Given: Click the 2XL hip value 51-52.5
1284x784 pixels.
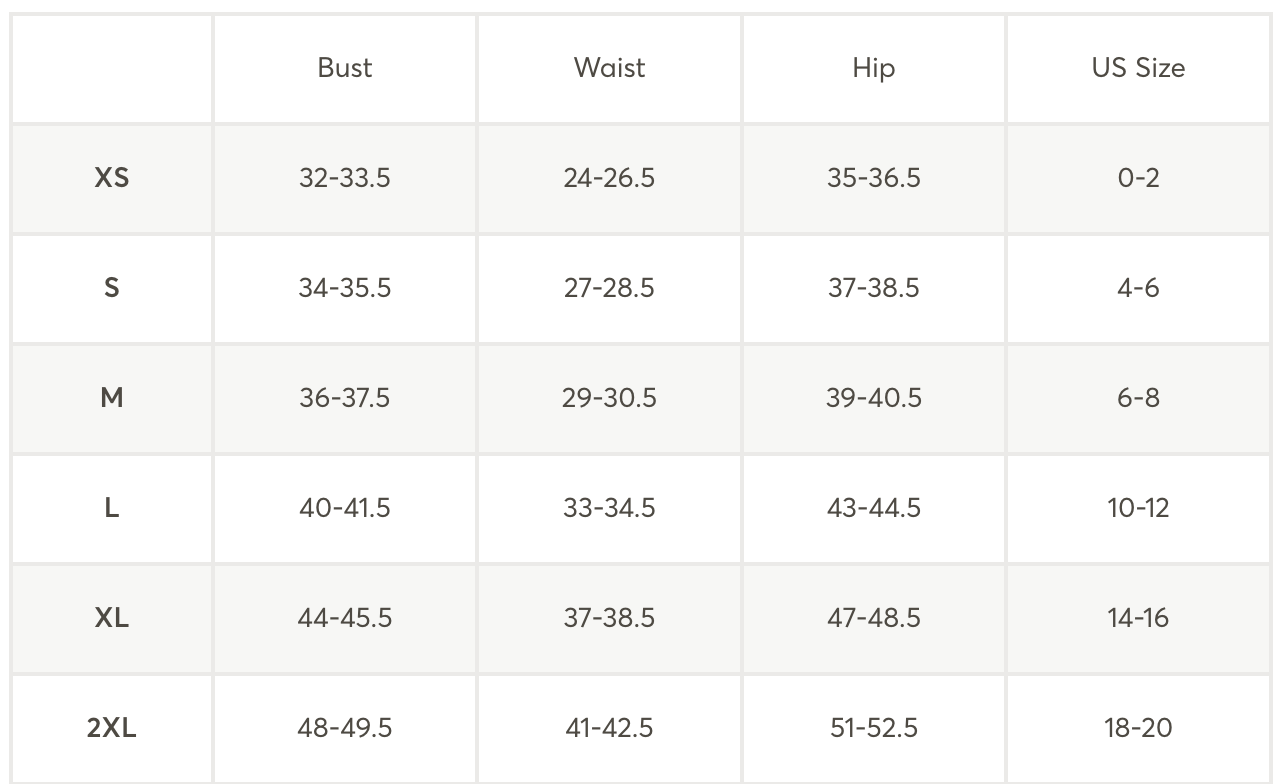Looking at the screenshot, I should (873, 728).
